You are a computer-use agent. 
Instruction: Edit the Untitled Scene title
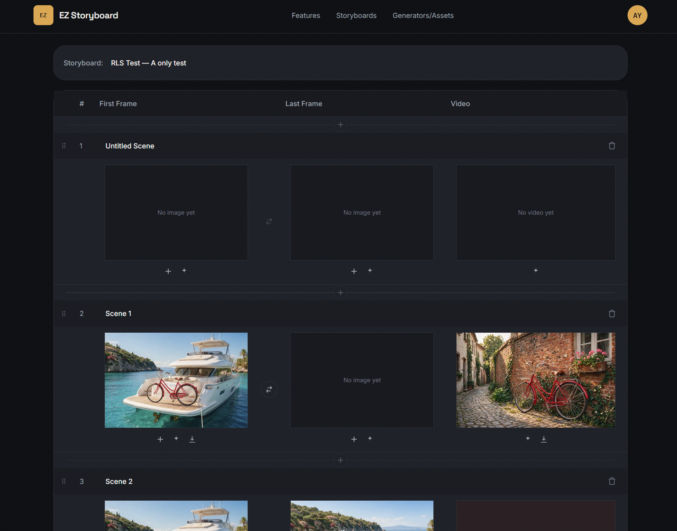coord(130,146)
